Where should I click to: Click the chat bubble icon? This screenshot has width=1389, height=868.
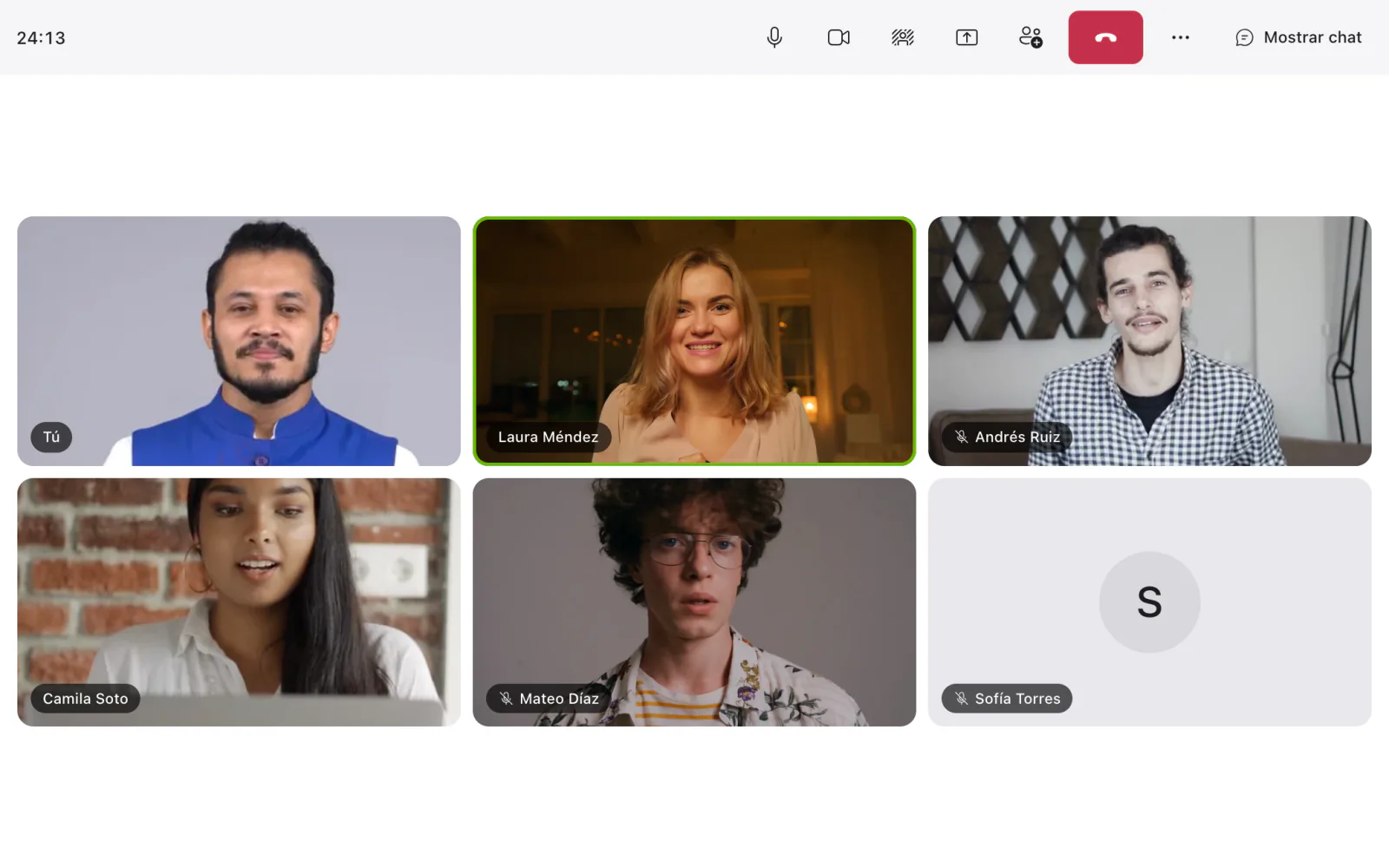click(x=1244, y=37)
